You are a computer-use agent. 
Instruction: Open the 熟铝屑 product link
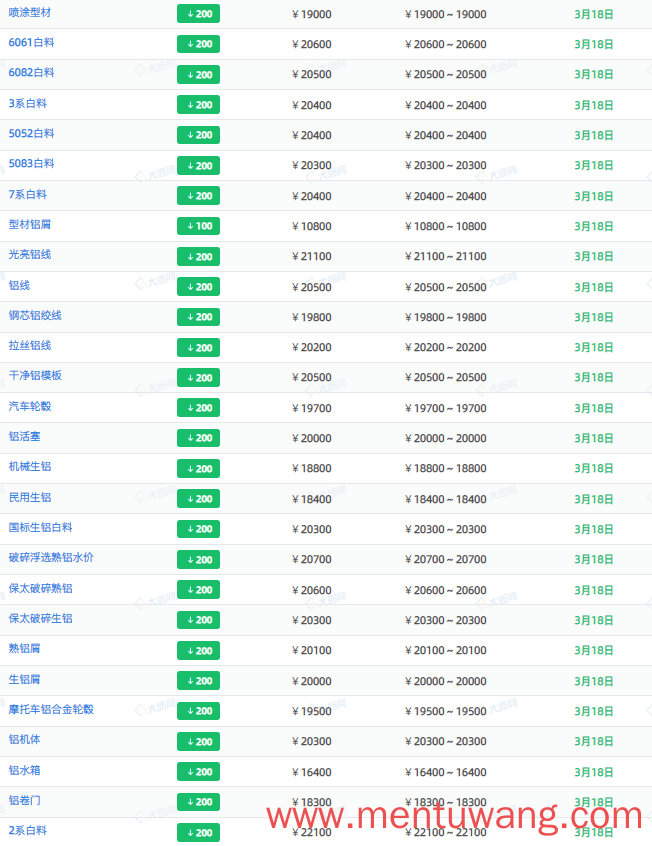24,649
